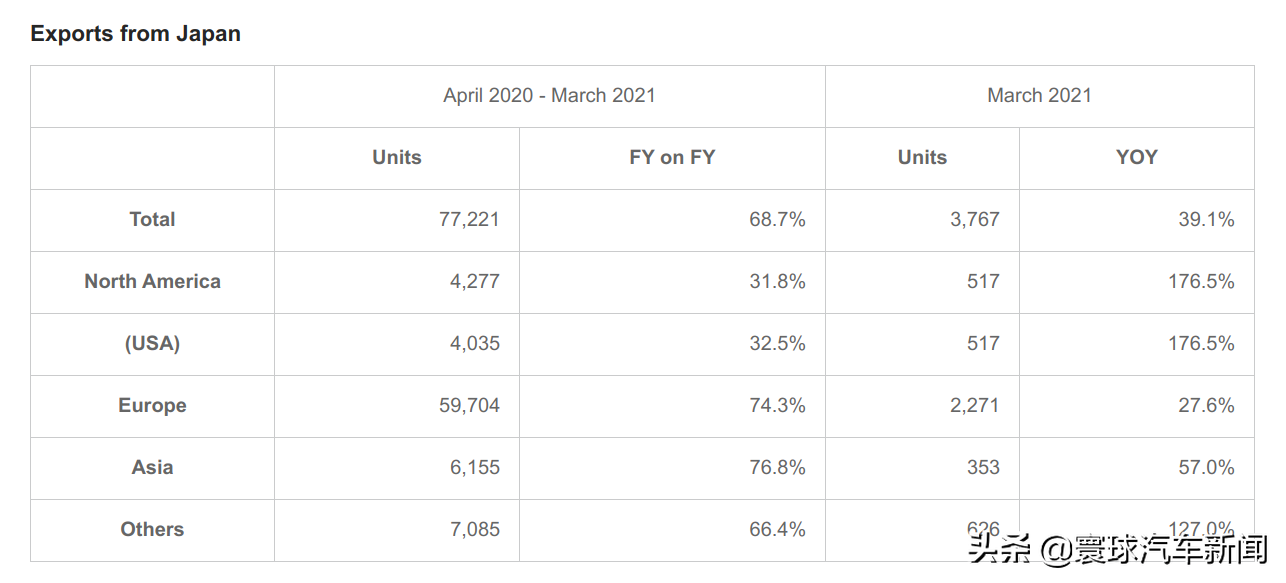Select the Total row label
The height and width of the screenshot is (583, 1286).
coord(152,220)
